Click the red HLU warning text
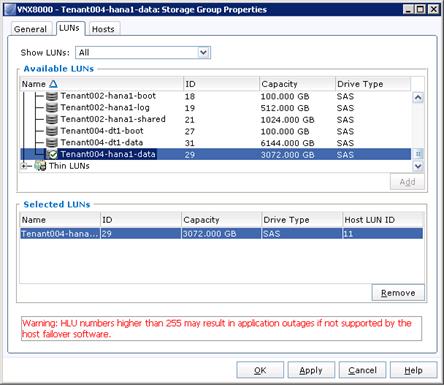Viewport: 444px width, 387px height. click(x=217, y=328)
